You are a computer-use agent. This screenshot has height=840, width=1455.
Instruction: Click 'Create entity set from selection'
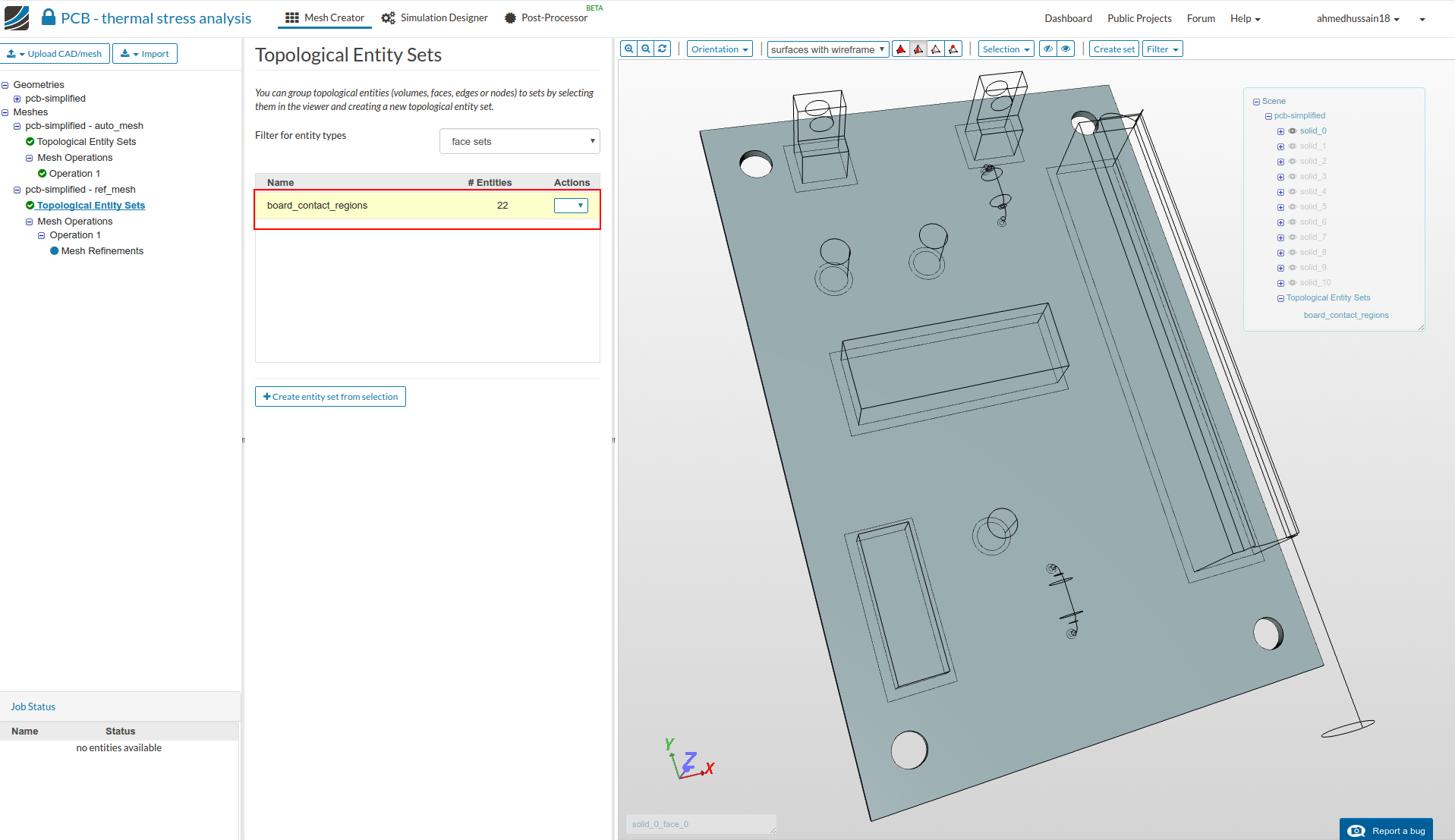[330, 397]
